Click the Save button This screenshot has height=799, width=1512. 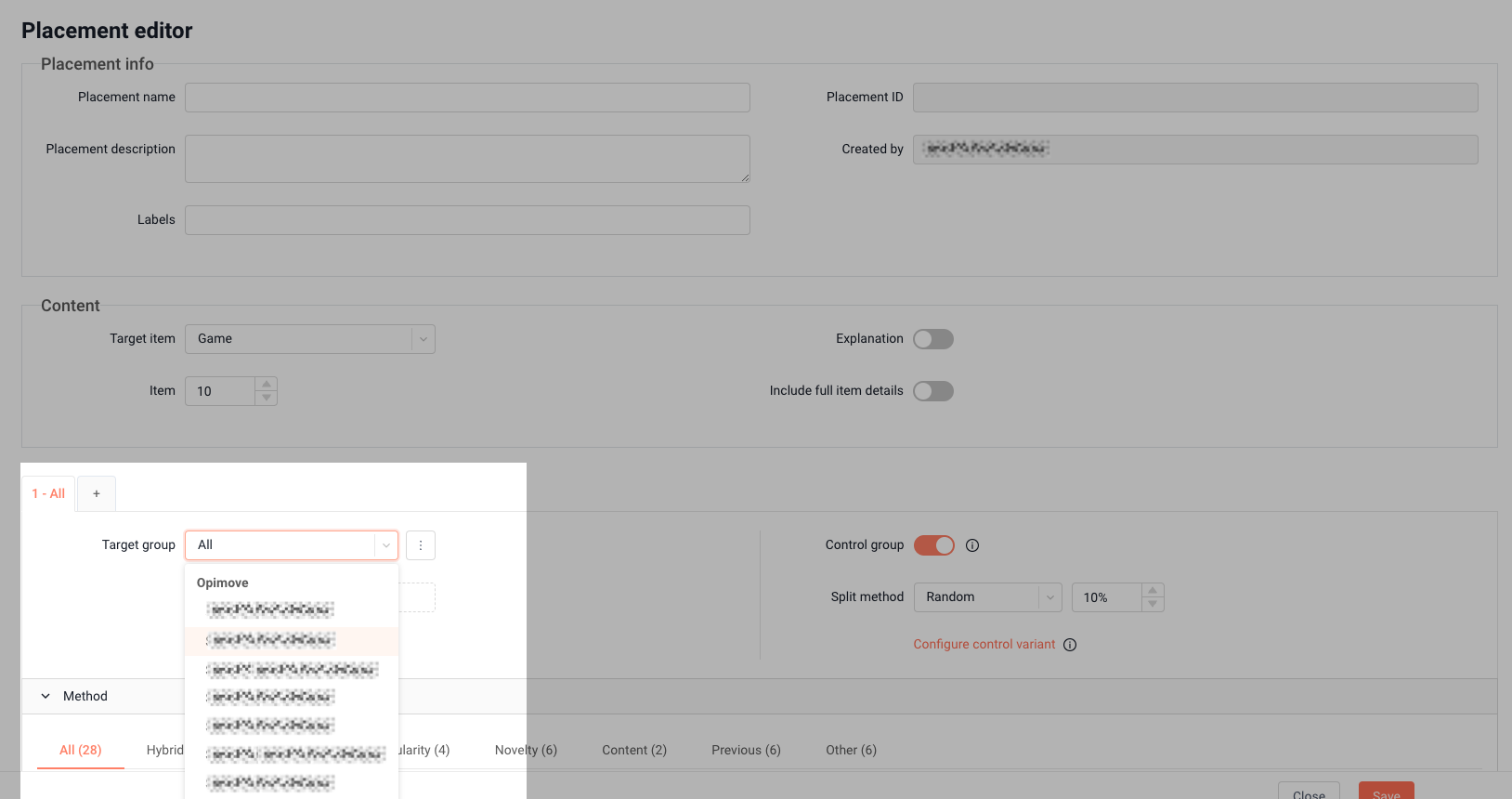pyautogui.click(x=1386, y=791)
